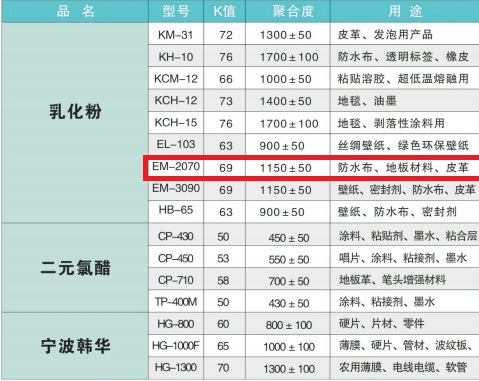Select the 乳化粉 category cell
Viewport: 479px width, 381px height.
click(75, 123)
